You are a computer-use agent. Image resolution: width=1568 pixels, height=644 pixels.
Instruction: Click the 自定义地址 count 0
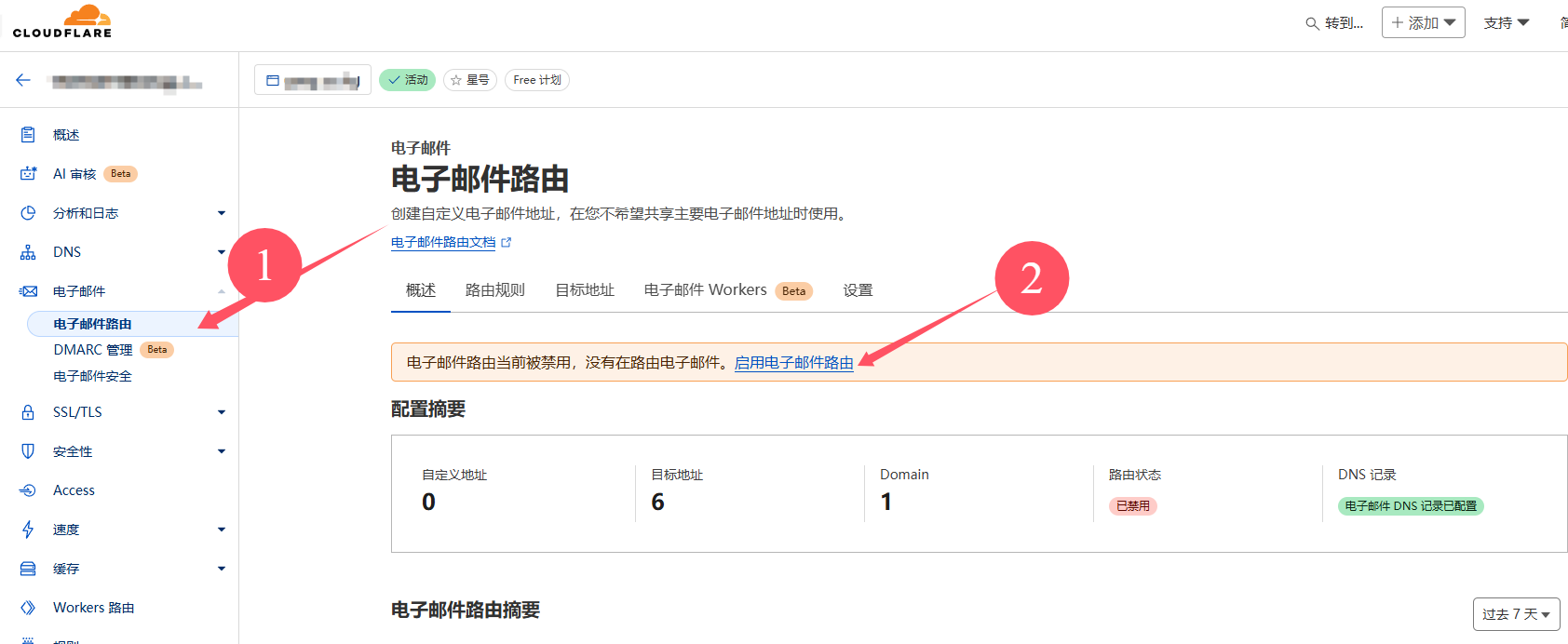pos(428,503)
